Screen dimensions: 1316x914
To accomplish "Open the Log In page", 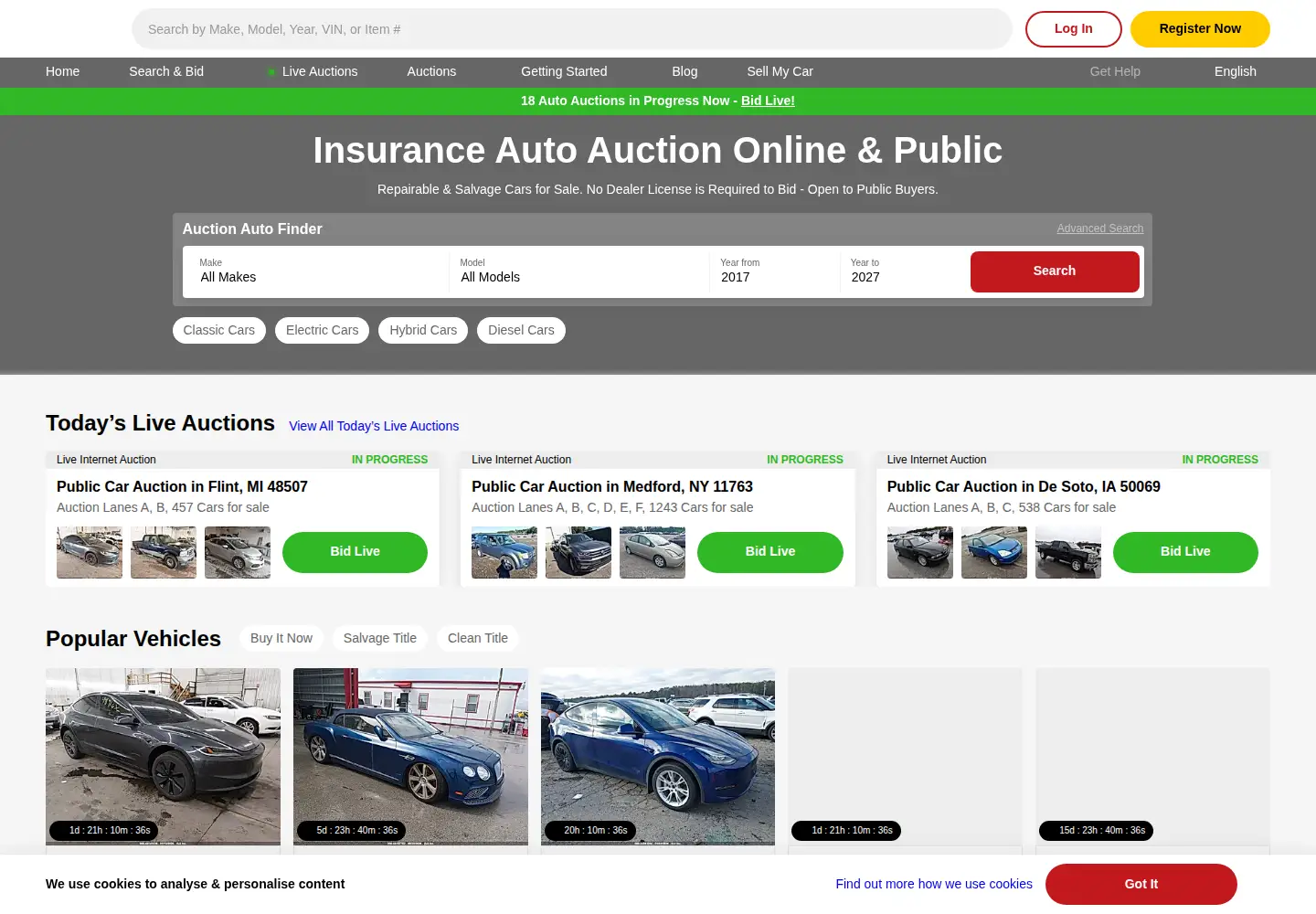I will click(x=1073, y=29).
